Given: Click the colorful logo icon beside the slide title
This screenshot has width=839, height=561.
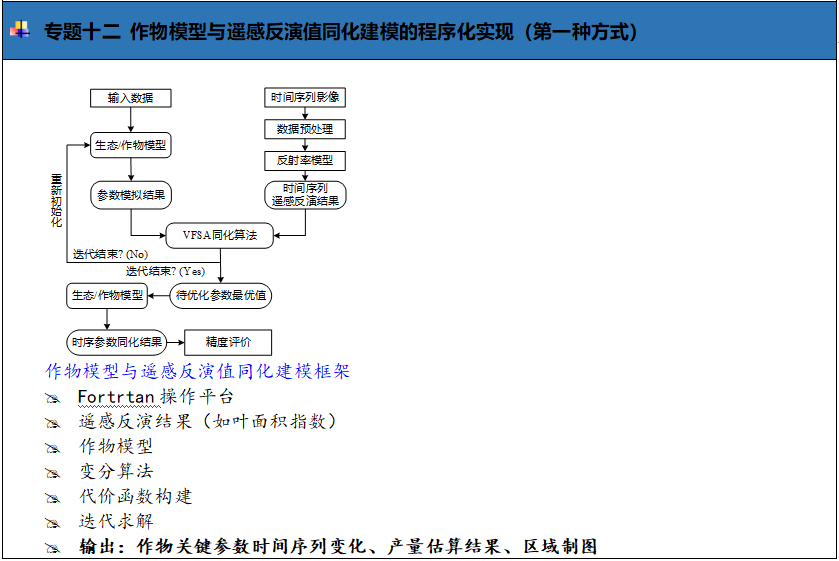Looking at the screenshot, I should 20,29.
